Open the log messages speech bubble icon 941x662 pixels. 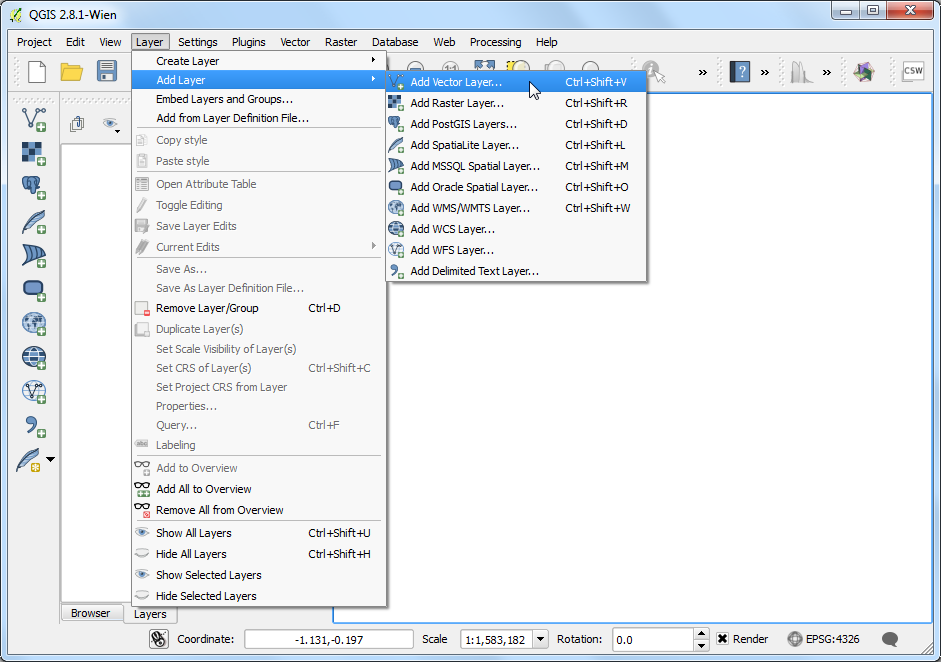889,639
